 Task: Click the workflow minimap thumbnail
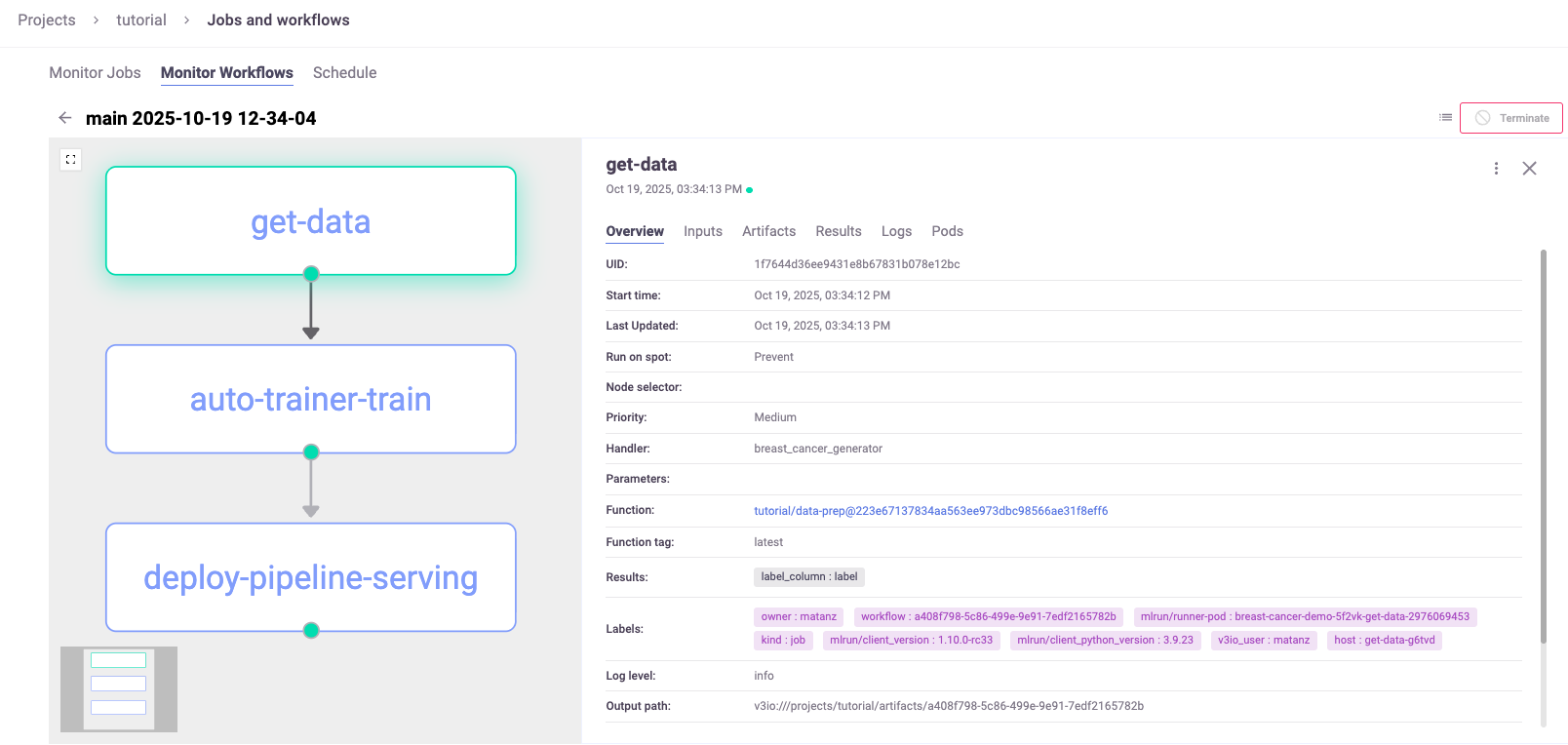point(119,689)
